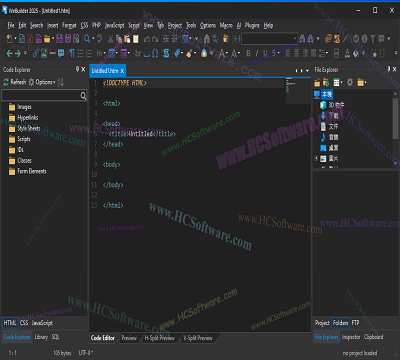Open the color picker dropdown arrow
This screenshot has width=400, height=360.
click(x=211, y=53)
